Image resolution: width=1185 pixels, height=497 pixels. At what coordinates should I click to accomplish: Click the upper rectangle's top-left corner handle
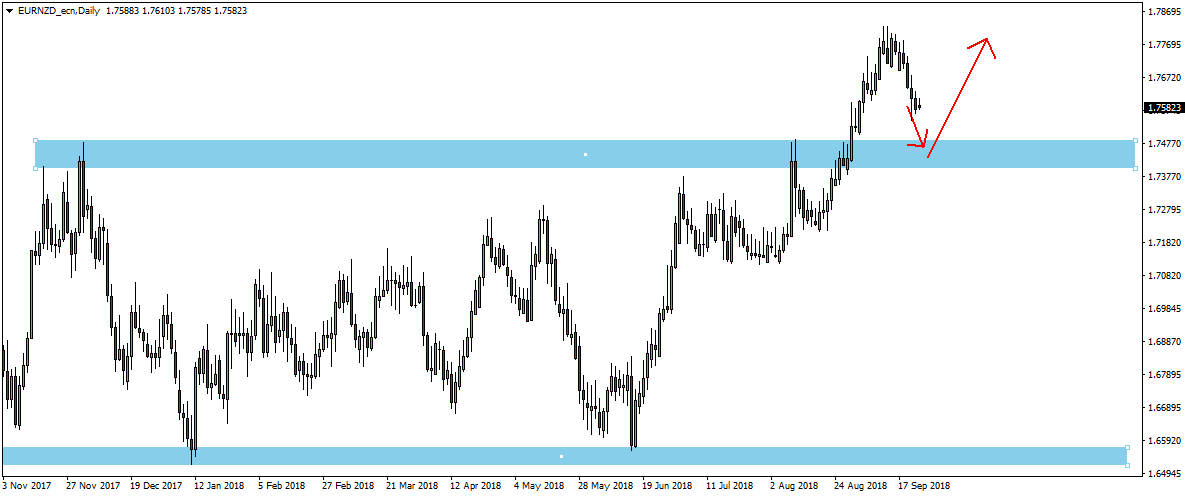point(36,140)
